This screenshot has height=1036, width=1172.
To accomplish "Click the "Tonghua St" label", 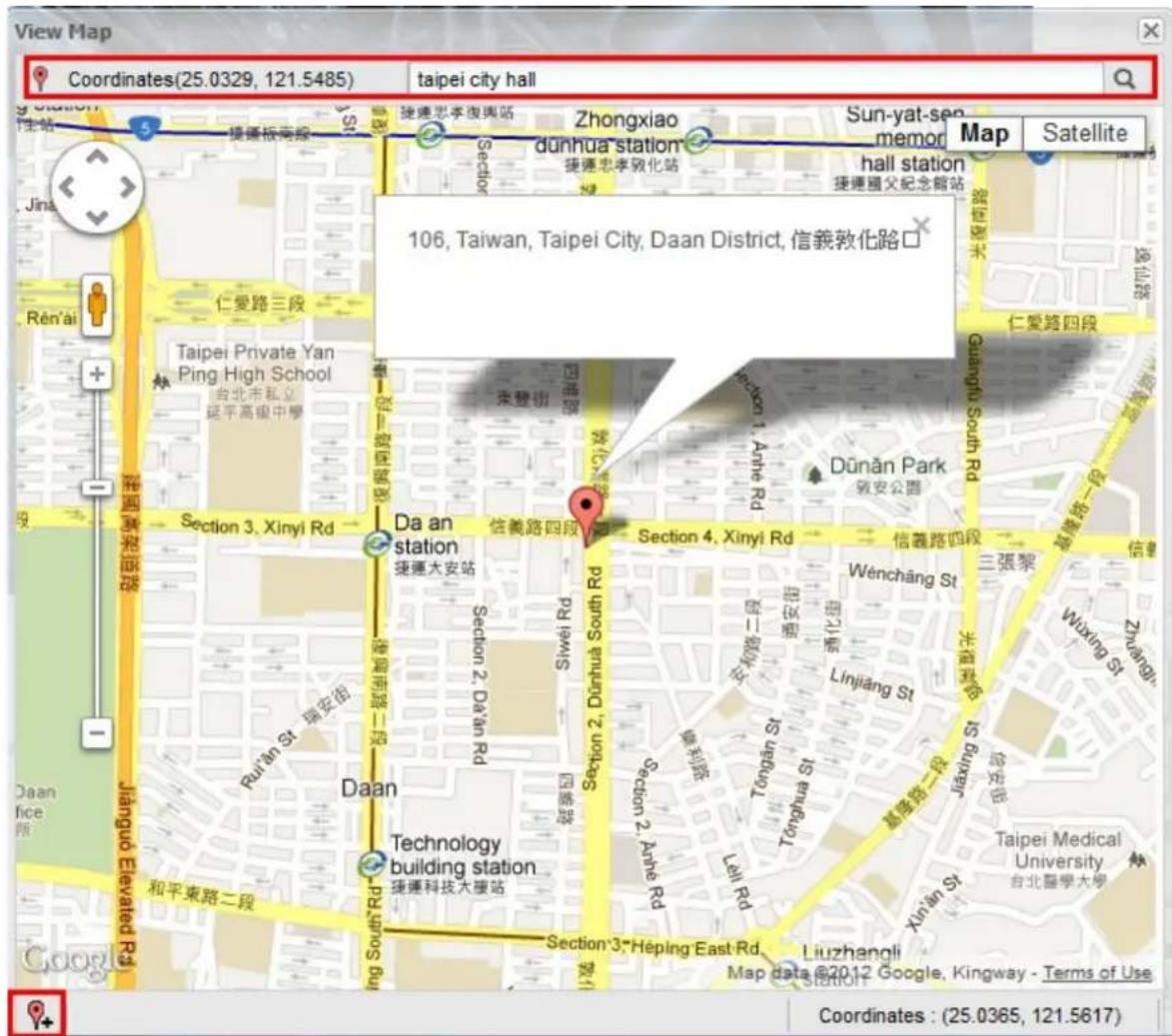I will pos(795,801).
